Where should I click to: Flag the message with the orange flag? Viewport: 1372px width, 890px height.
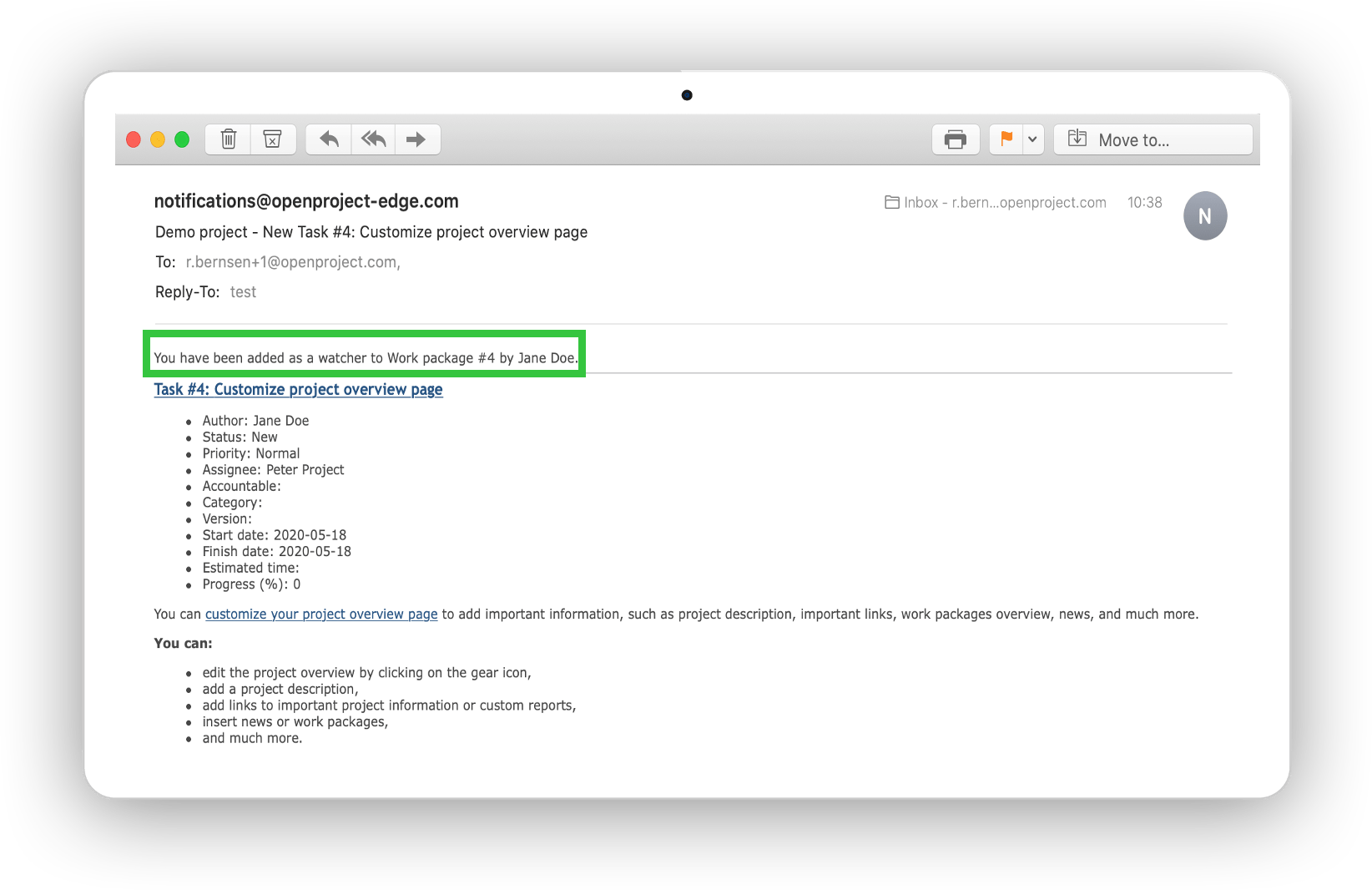(x=1006, y=139)
